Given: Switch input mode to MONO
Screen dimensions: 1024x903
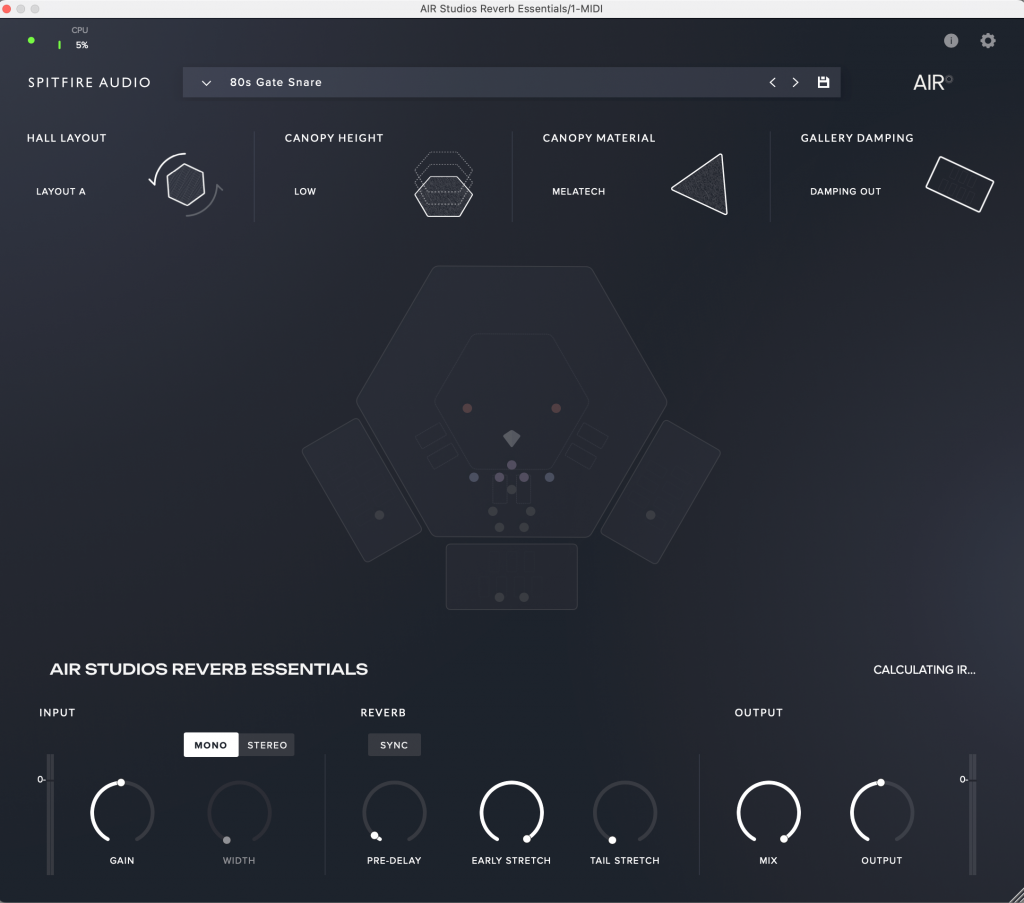Looking at the screenshot, I should [211, 745].
